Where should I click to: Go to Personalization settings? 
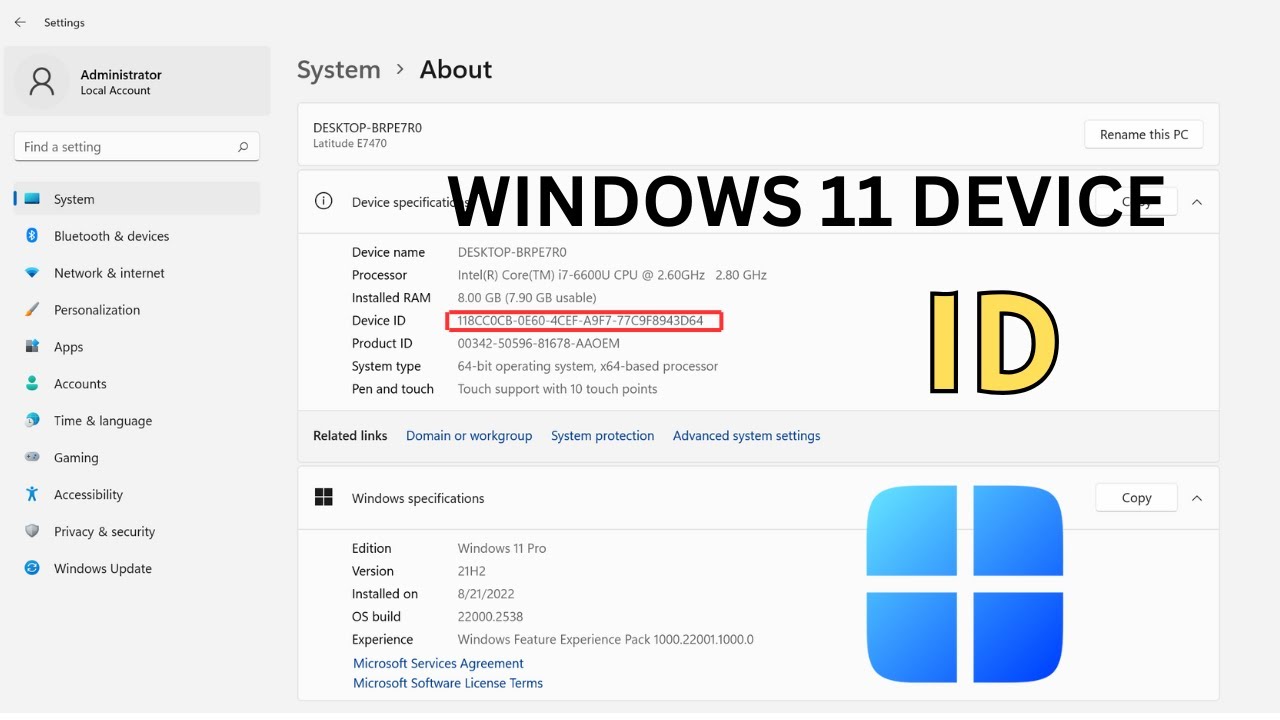(137, 310)
